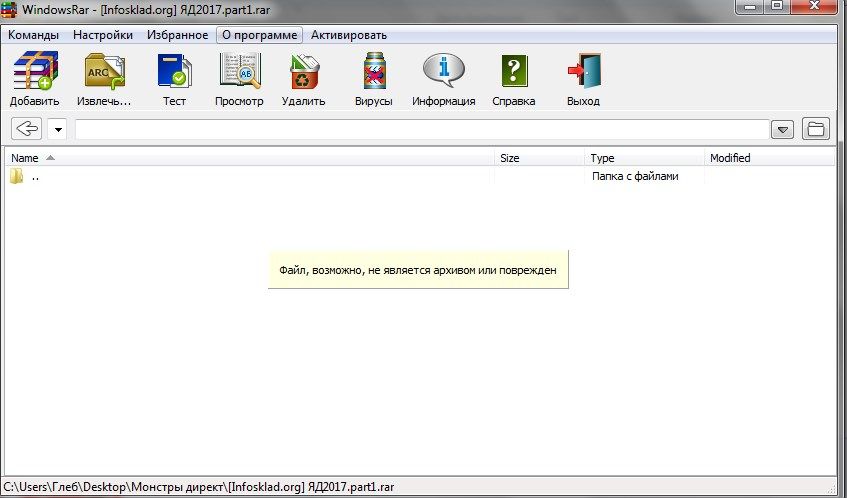Sort the file list by the Size column

tap(539, 158)
